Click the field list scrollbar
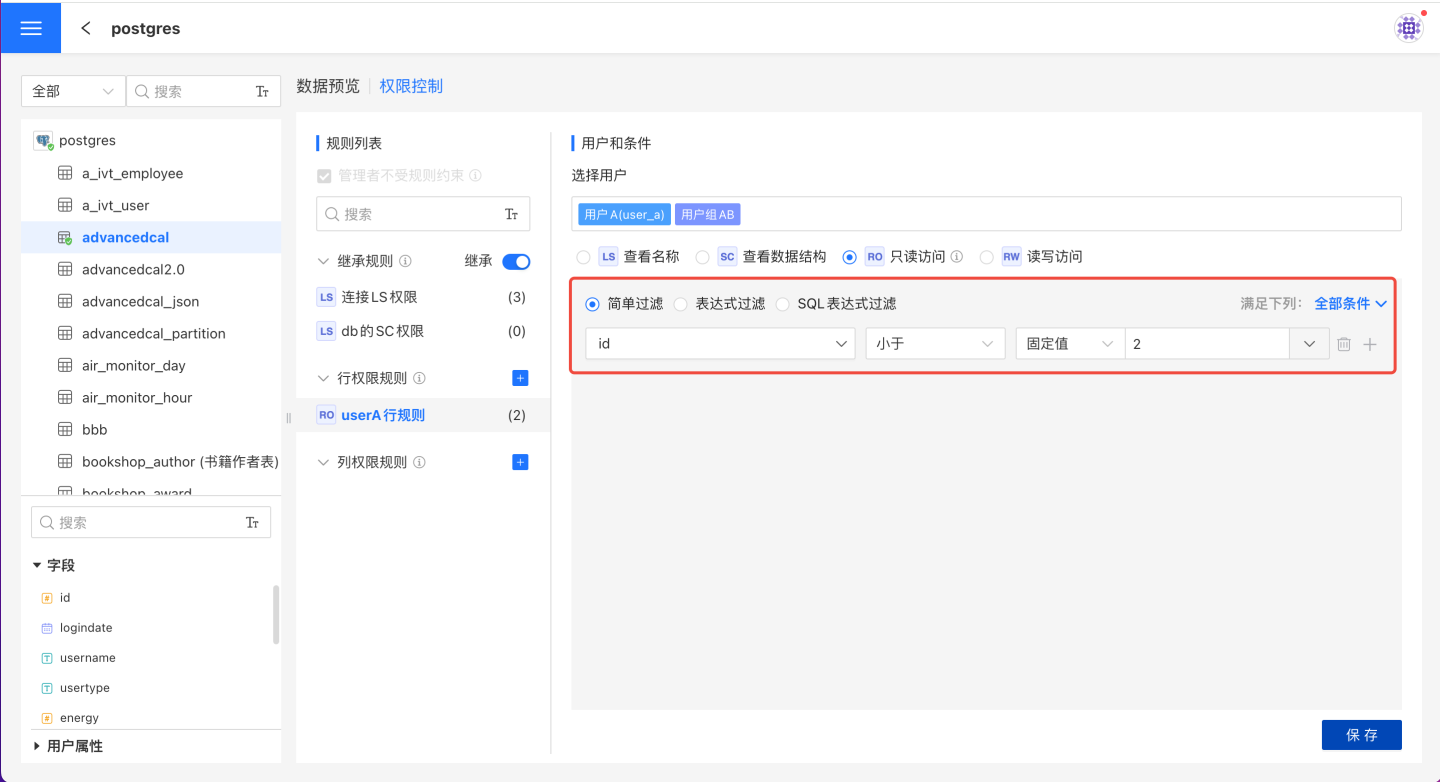Viewport: 1440px width, 782px height. pyautogui.click(x=276, y=614)
